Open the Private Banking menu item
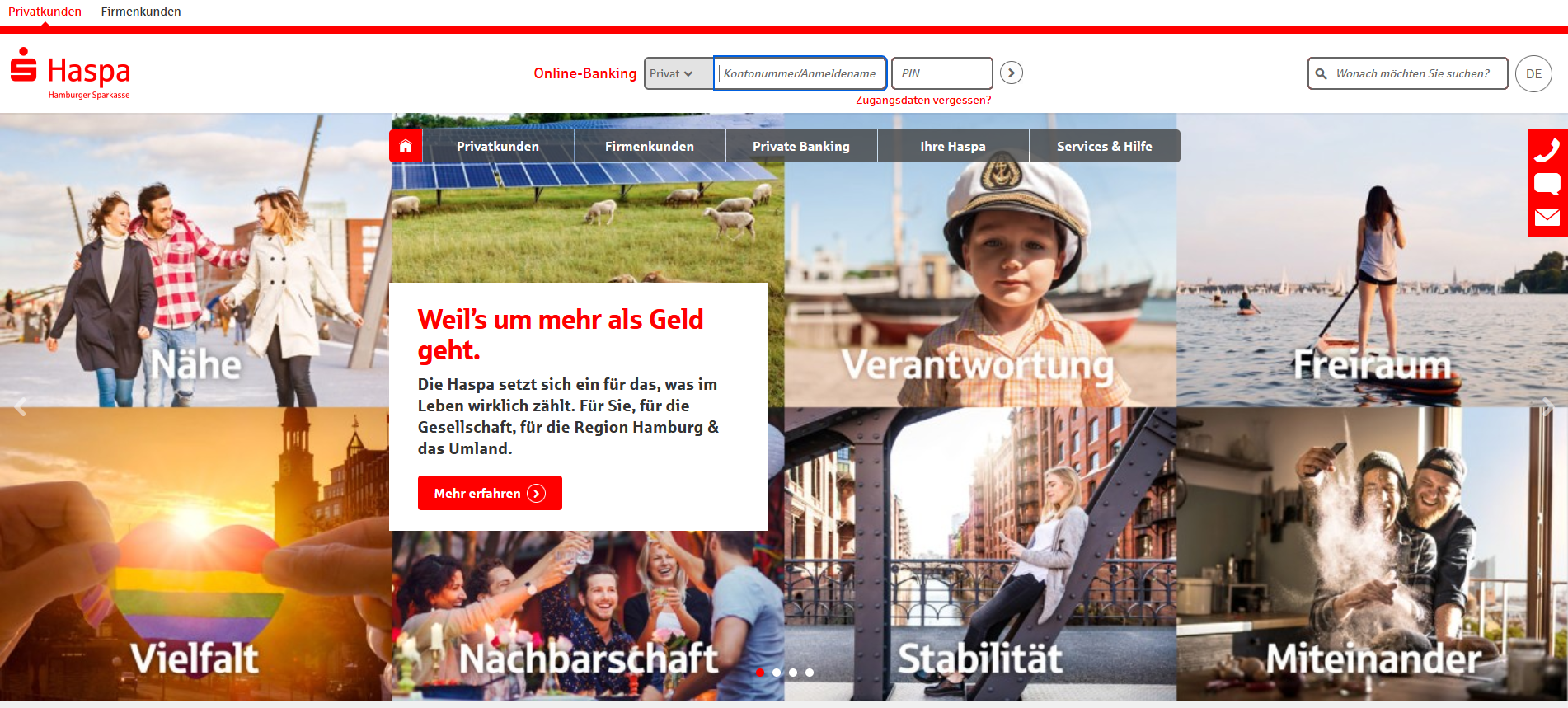 click(x=801, y=146)
